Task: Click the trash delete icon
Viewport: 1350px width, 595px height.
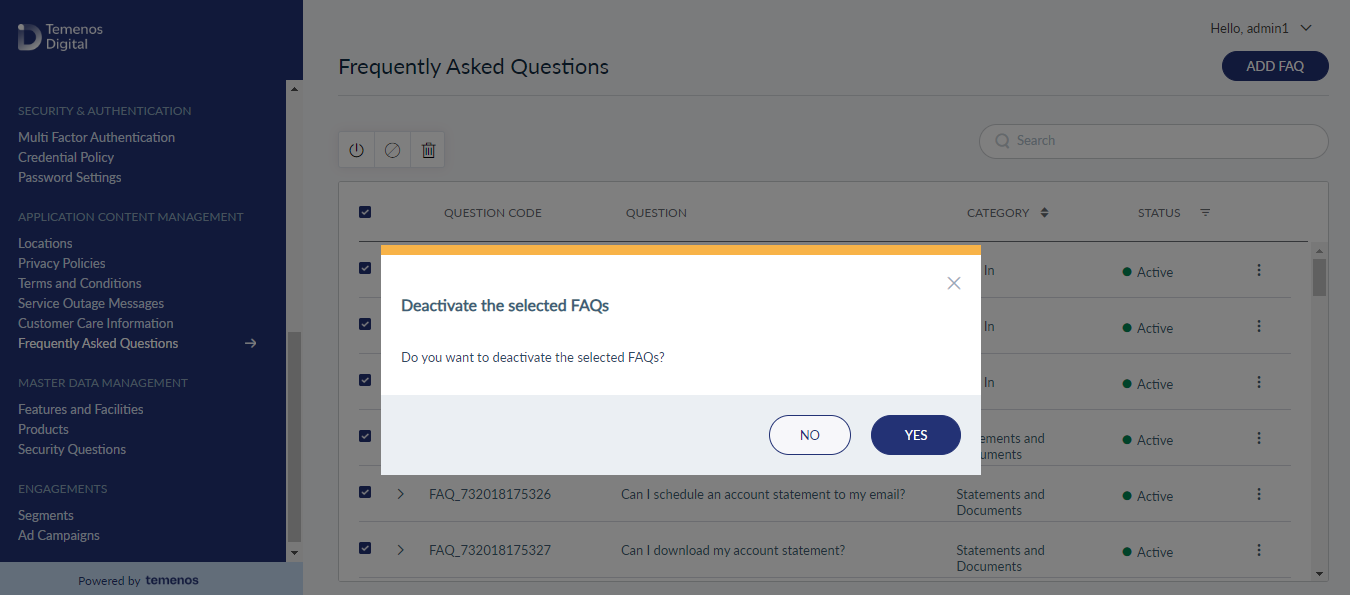Action: (428, 150)
